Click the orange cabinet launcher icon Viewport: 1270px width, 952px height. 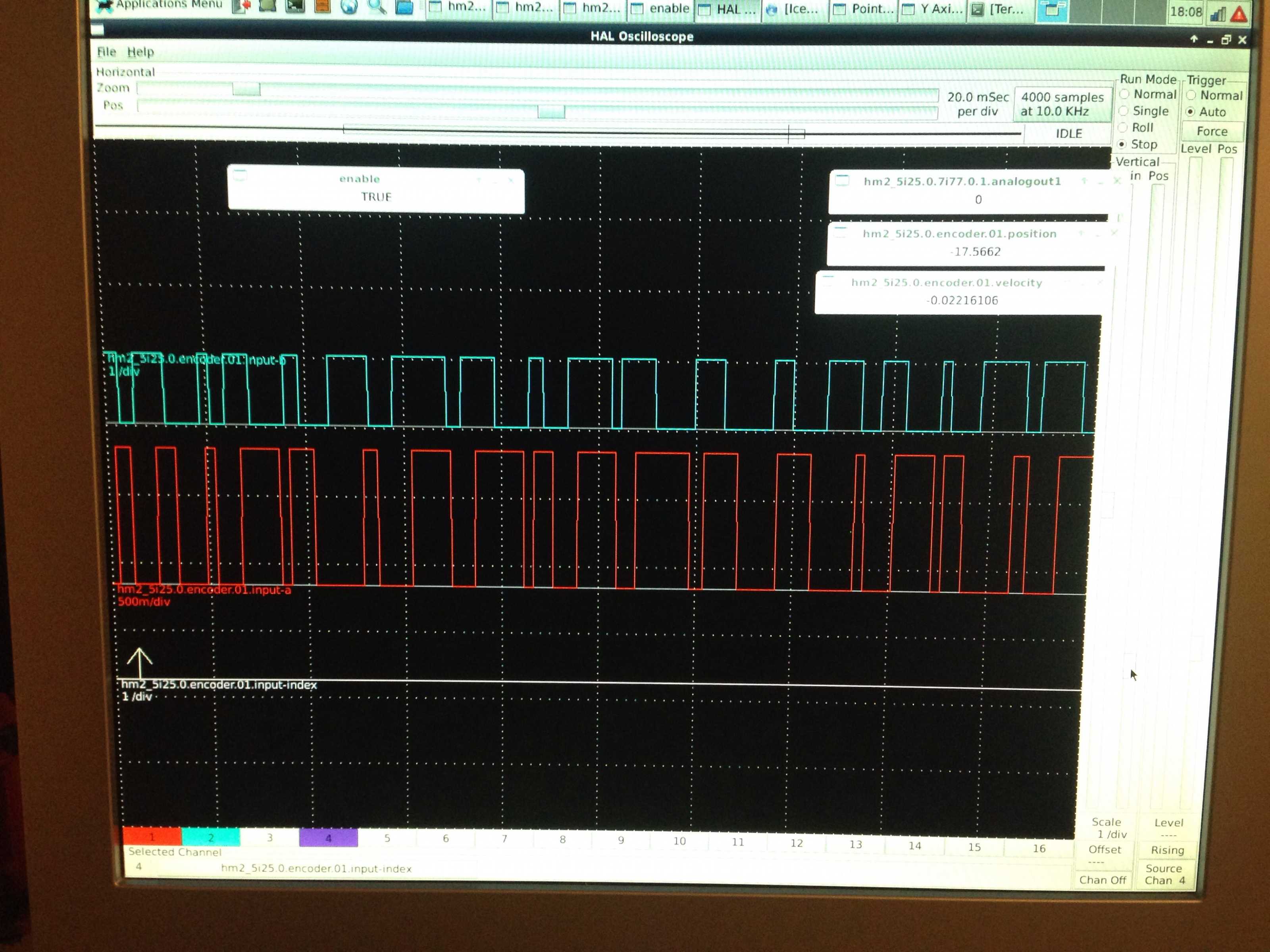[323, 6]
